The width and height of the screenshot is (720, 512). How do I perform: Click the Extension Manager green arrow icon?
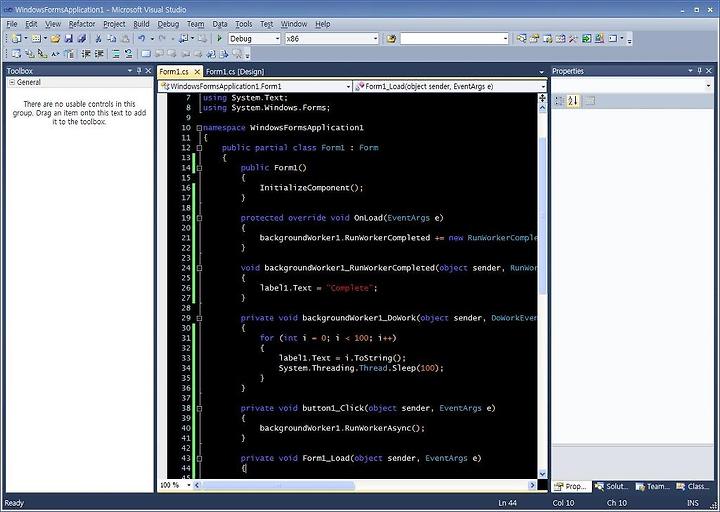pyautogui.click(x=586, y=39)
